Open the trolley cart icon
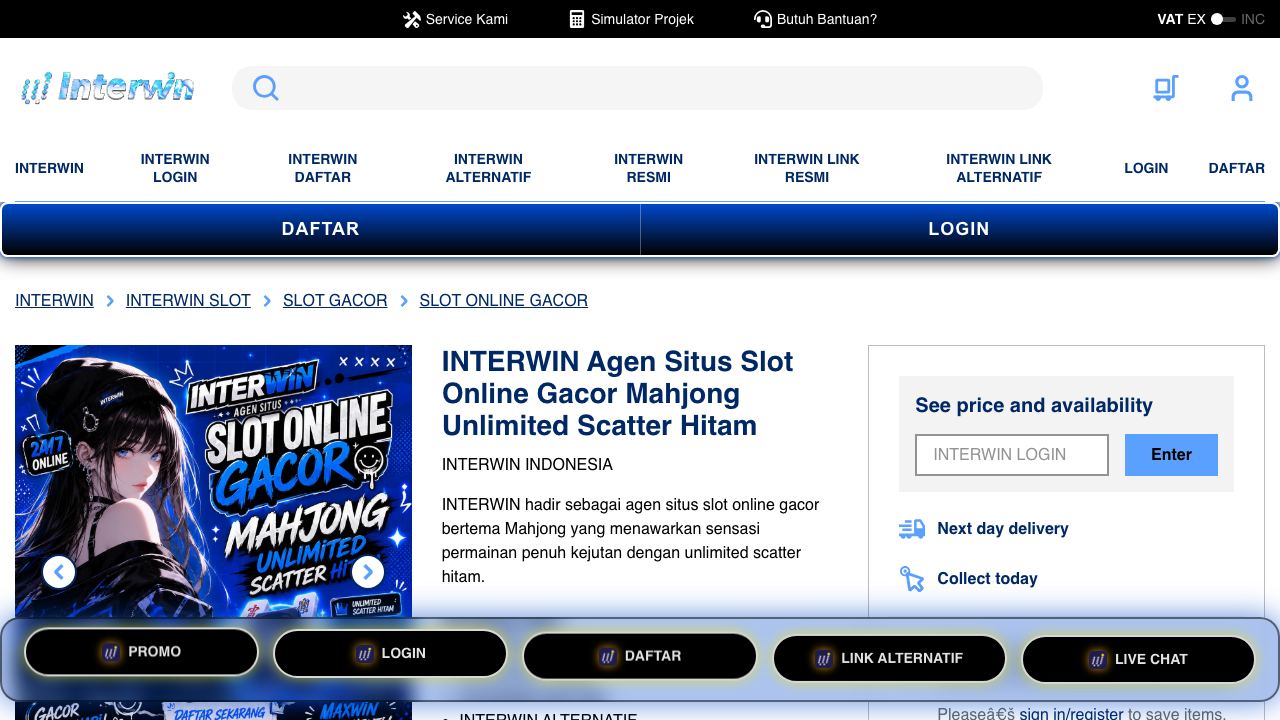 [1165, 88]
